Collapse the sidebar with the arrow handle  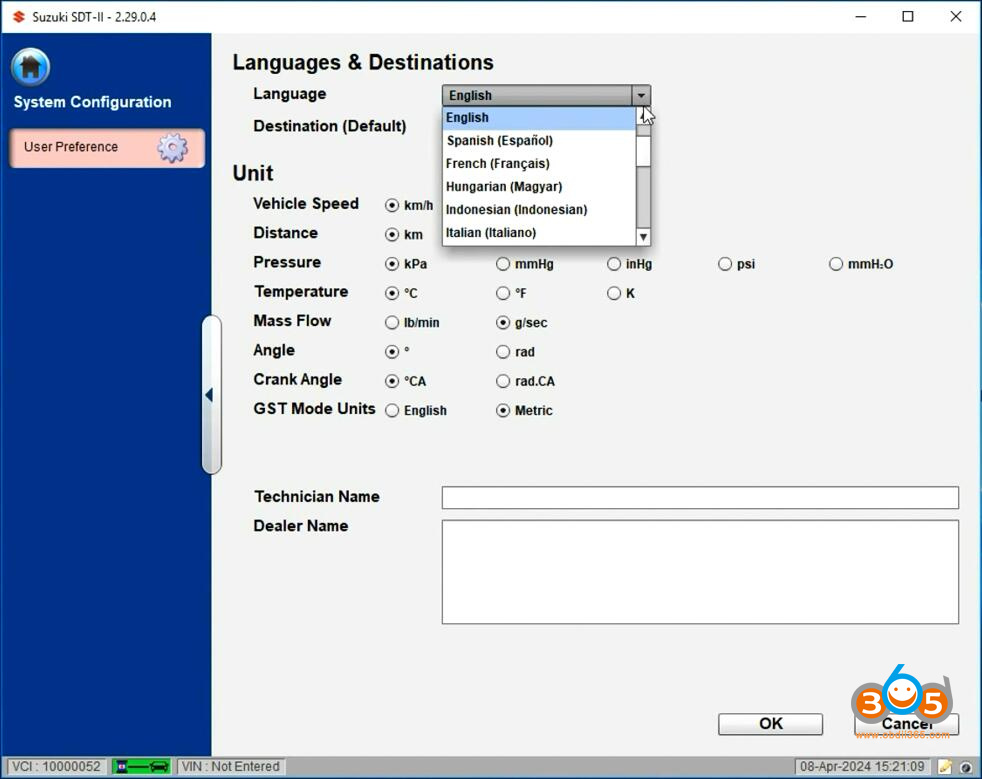(210, 395)
